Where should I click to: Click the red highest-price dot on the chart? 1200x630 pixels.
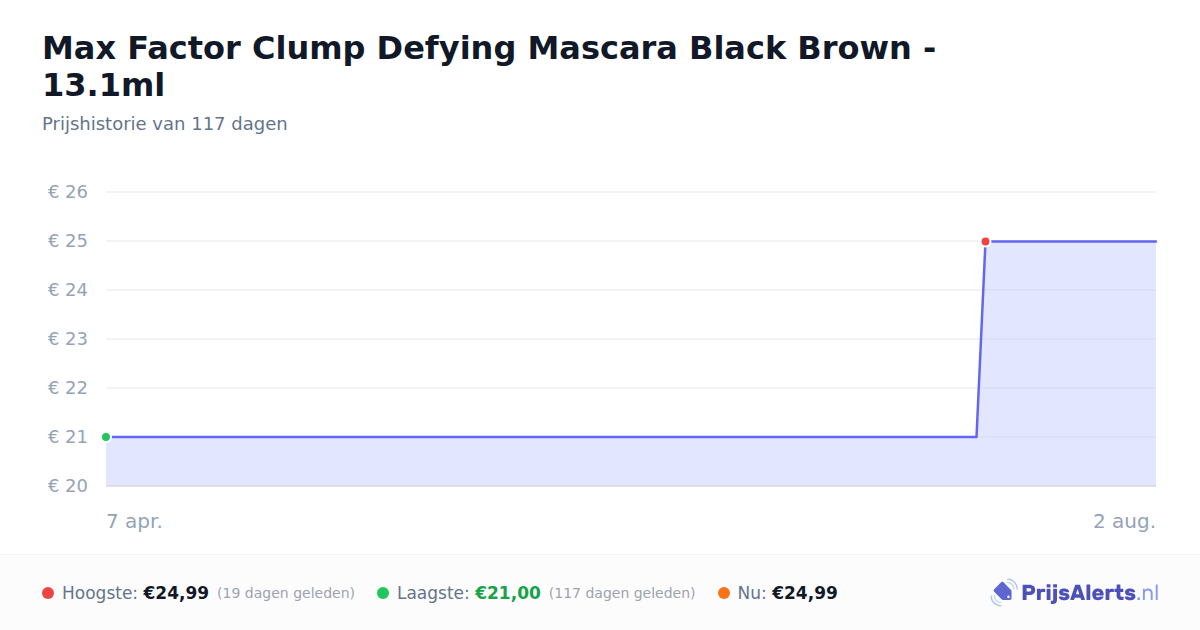pyautogui.click(x=985, y=241)
